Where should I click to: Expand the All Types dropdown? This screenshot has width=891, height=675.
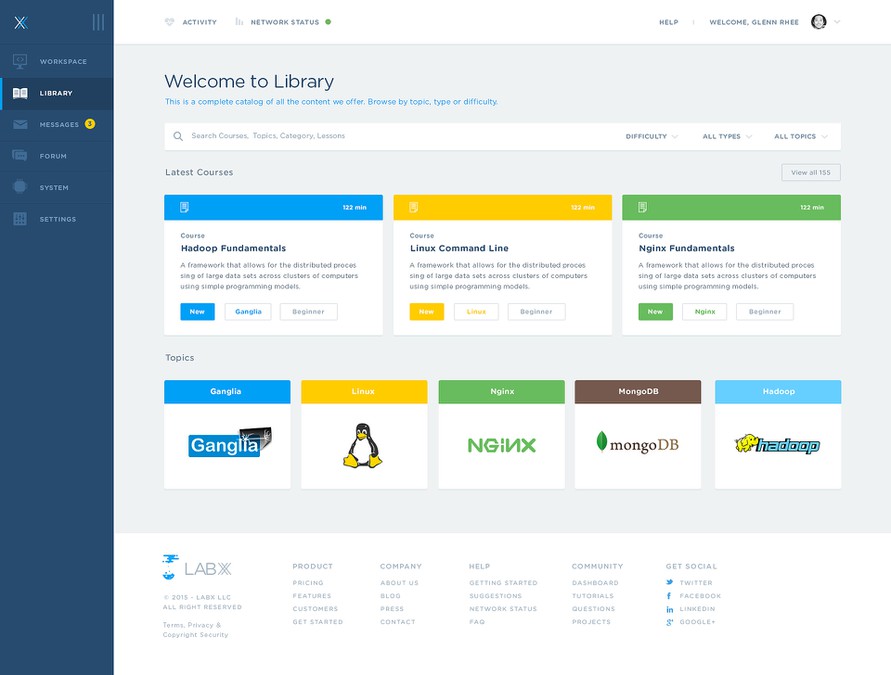(727, 137)
